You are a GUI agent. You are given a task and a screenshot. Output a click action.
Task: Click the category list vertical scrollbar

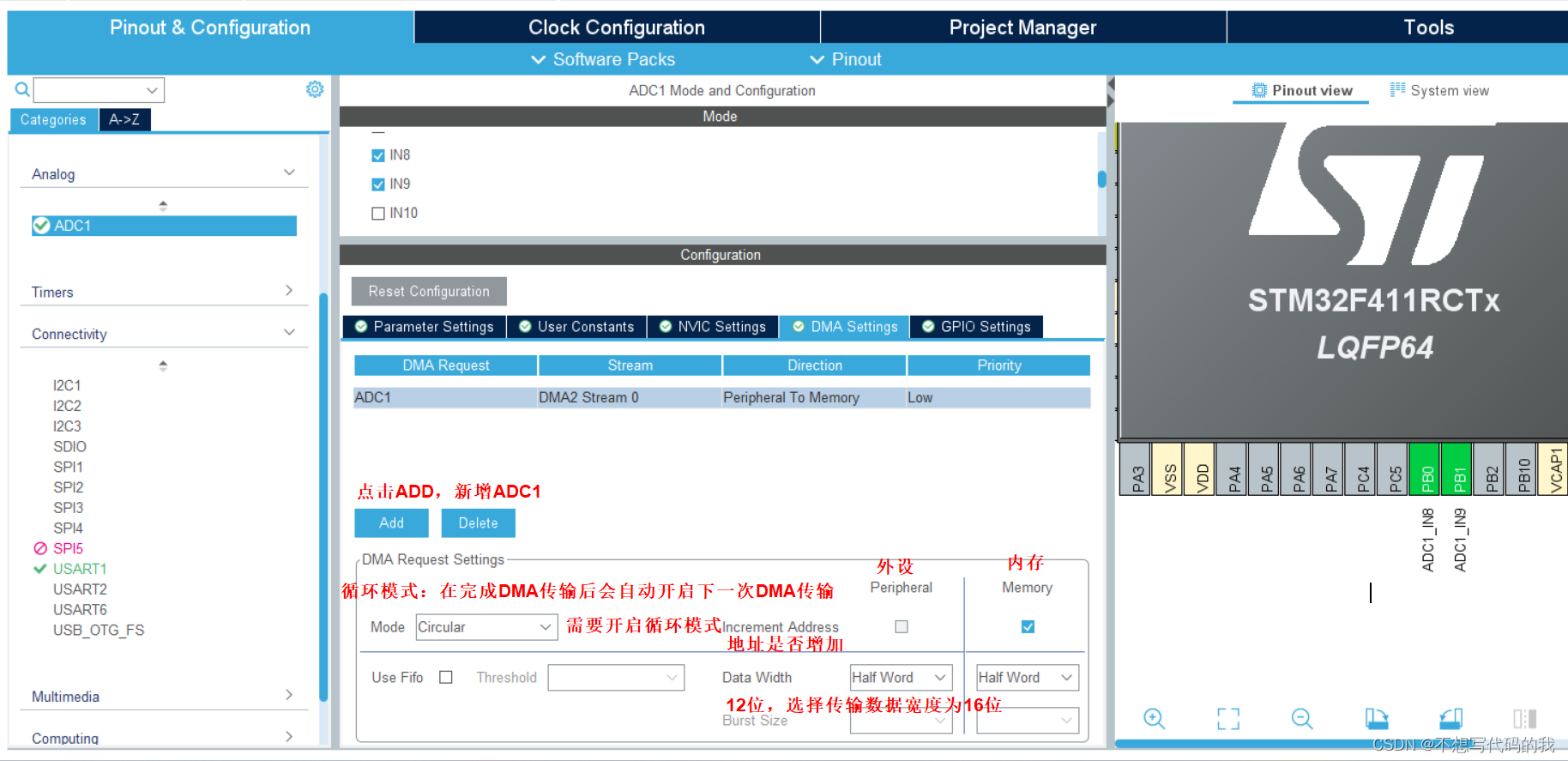tap(323, 498)
